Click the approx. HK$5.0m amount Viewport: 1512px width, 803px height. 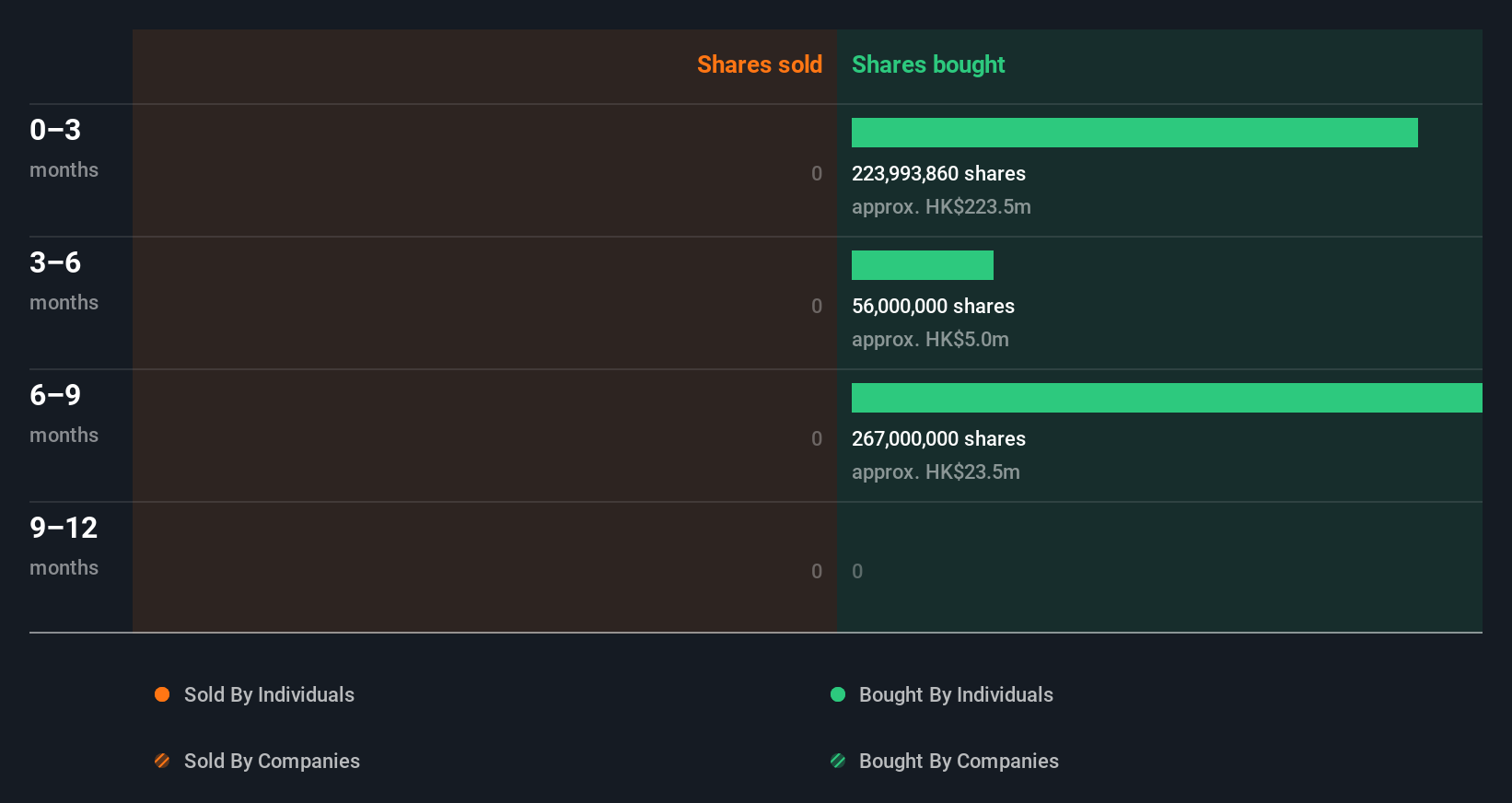tap(930, 339)
